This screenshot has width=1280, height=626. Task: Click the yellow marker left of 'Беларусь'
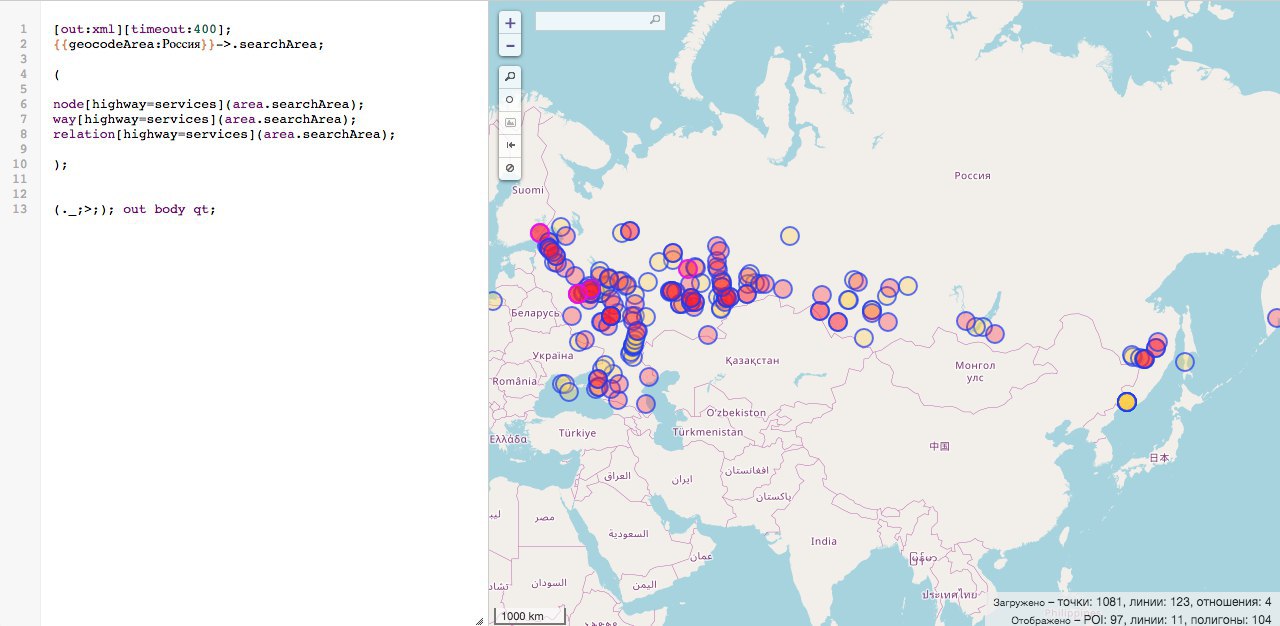click(493, 301)
